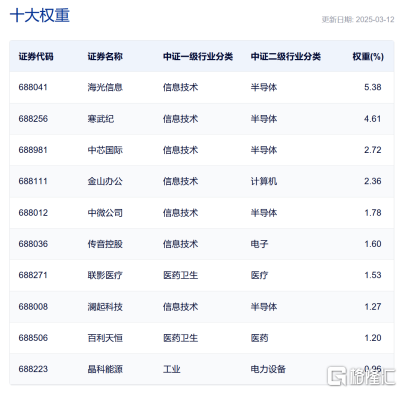Select stock code 688008
402x393 pixels.
[33, 307]
